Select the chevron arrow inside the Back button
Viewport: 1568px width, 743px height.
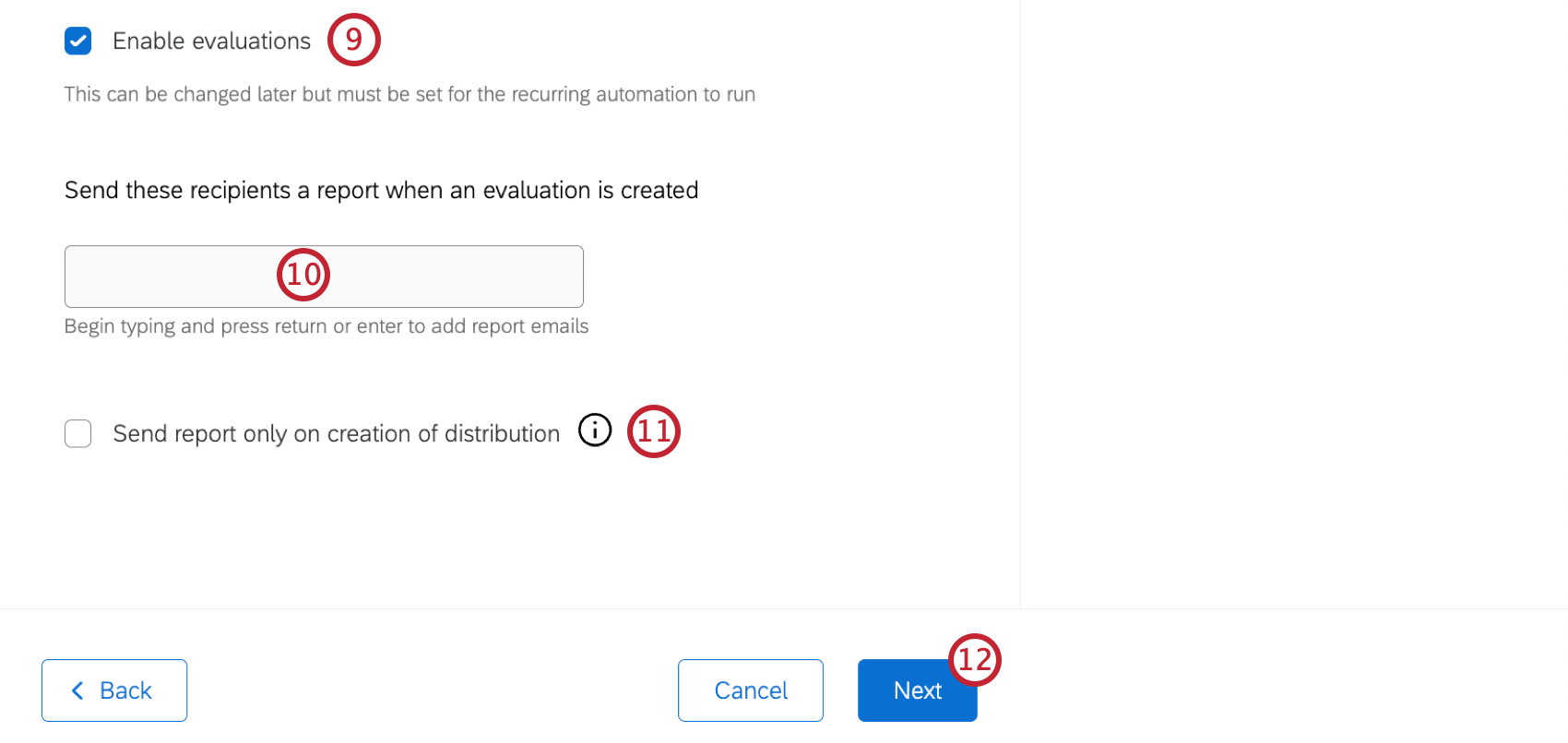(x=78, y=690)
